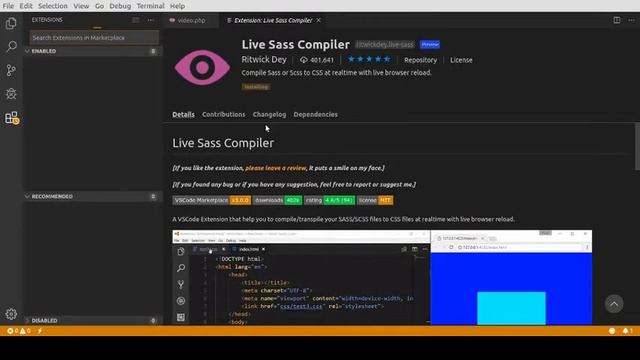
Task: Open editor more actions ellipsis menu
Action: coord(631,20)
